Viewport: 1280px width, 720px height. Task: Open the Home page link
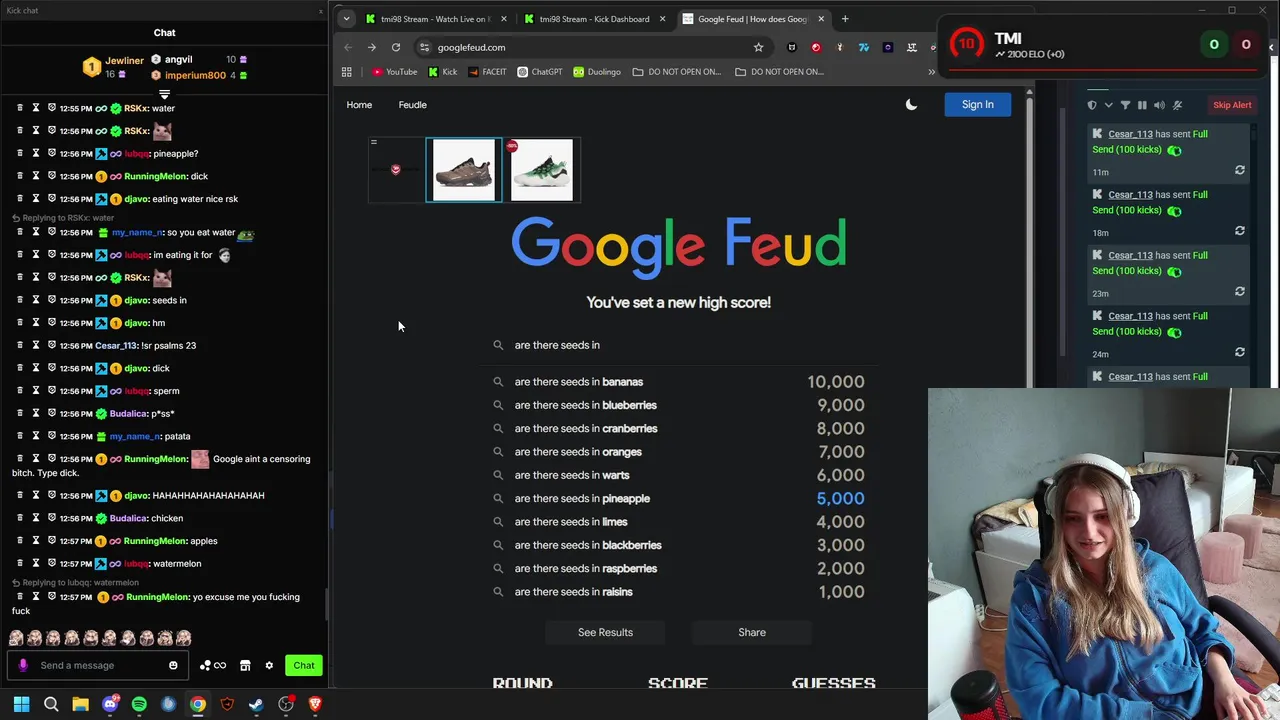click(359, 104)
